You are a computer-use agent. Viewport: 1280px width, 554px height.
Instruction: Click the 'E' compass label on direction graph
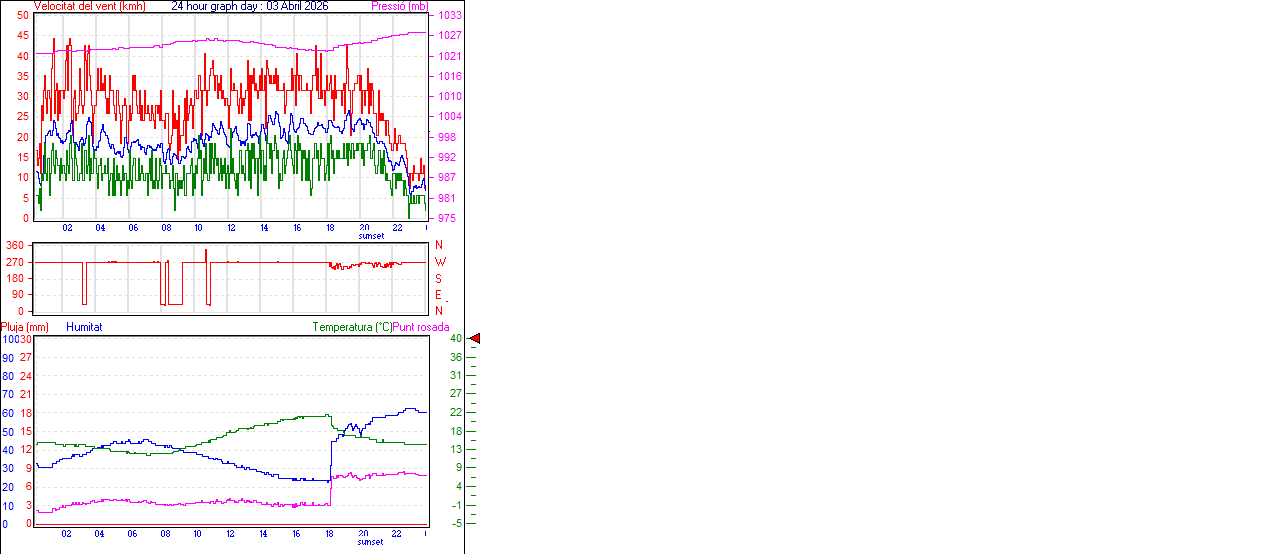click(x=438, y=295)
